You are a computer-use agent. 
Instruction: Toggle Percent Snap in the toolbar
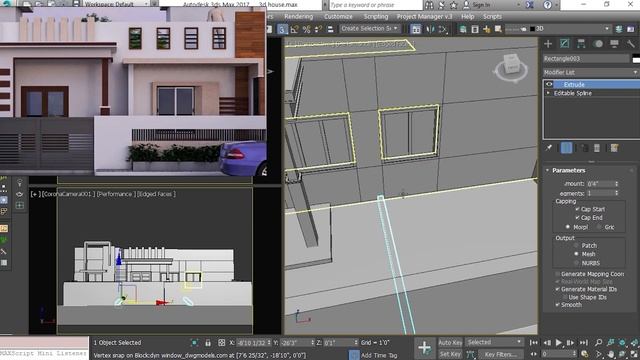click(307, 29)
